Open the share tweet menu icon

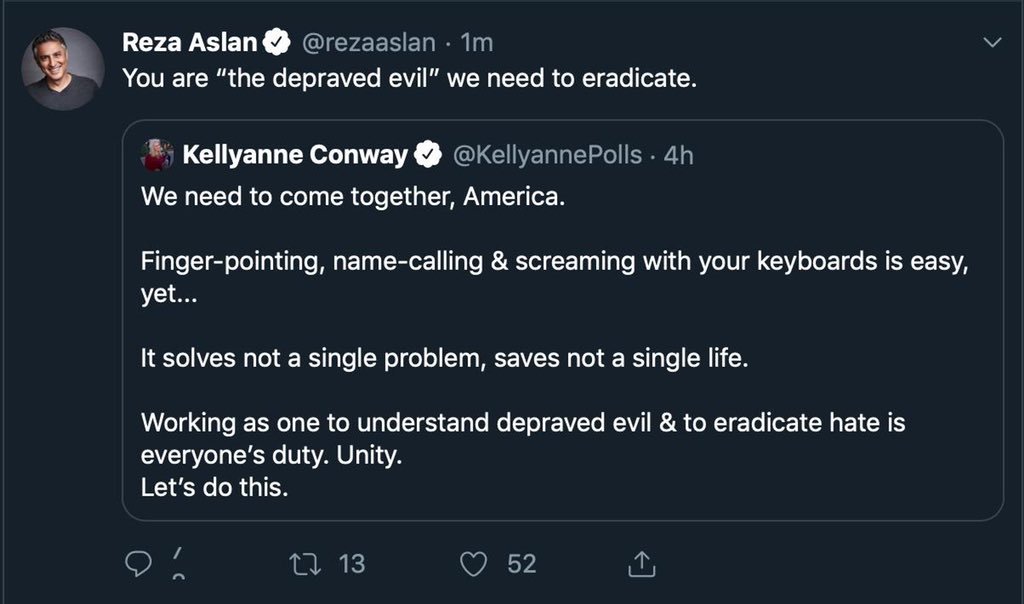point(639,565)
